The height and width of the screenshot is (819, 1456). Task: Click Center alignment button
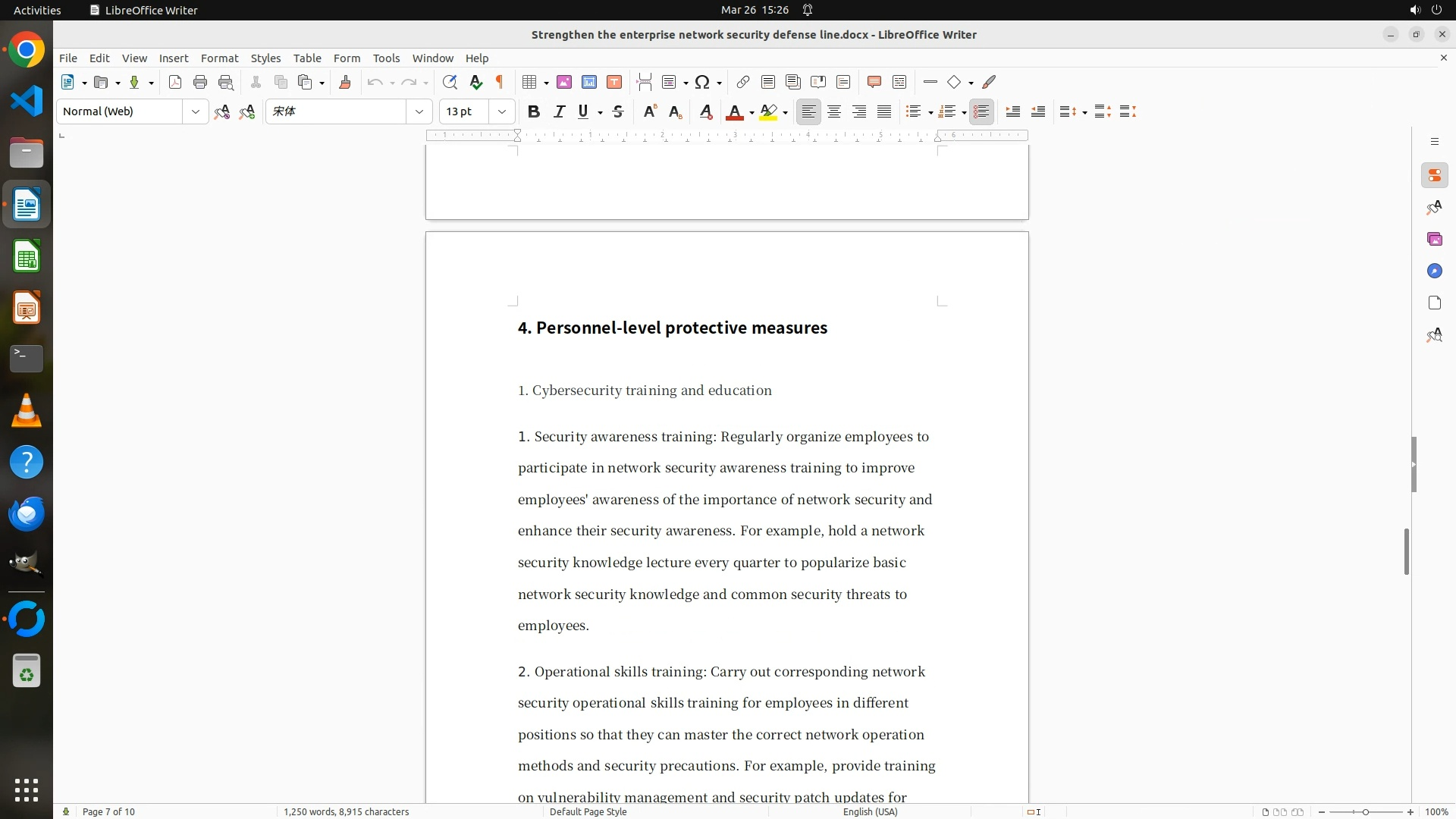(834, 112)
